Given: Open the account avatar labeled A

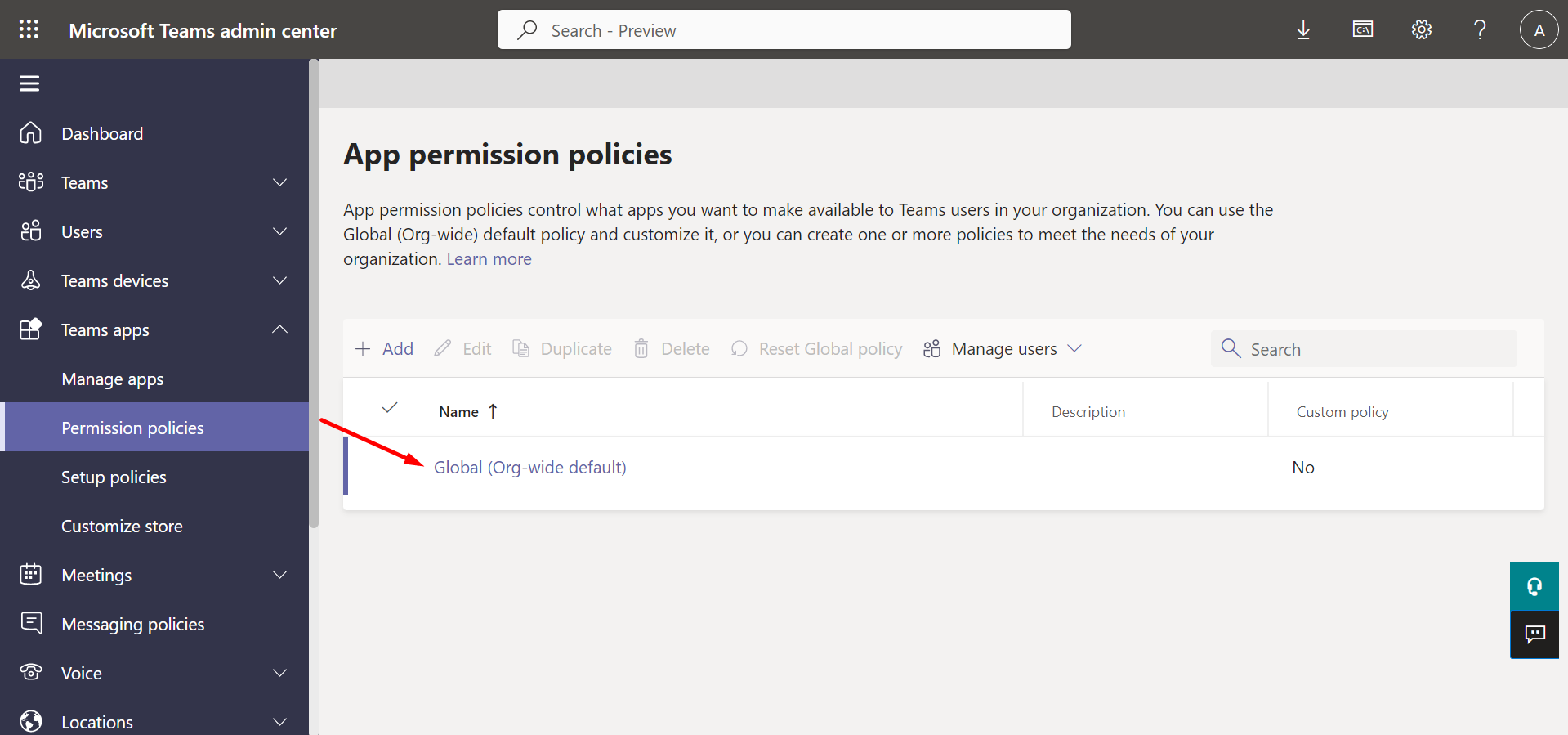Looking at the screenshot, I should 1539,30.
